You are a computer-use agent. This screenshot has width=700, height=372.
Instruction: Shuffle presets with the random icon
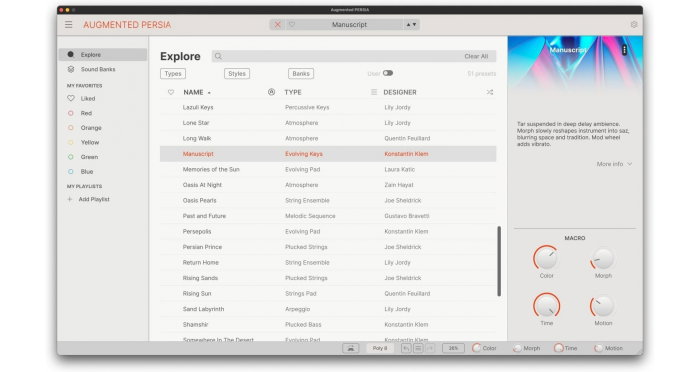[490, 92]
